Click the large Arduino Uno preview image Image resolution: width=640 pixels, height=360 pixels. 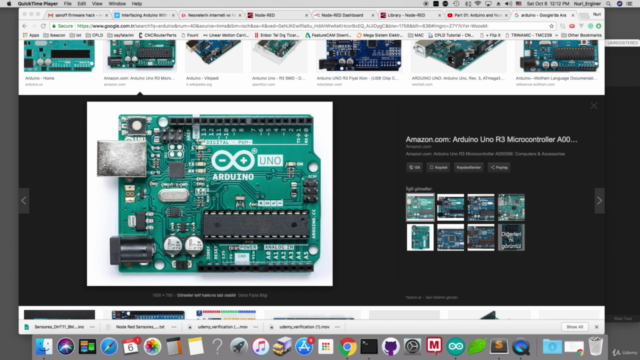(x=210, y=193)
